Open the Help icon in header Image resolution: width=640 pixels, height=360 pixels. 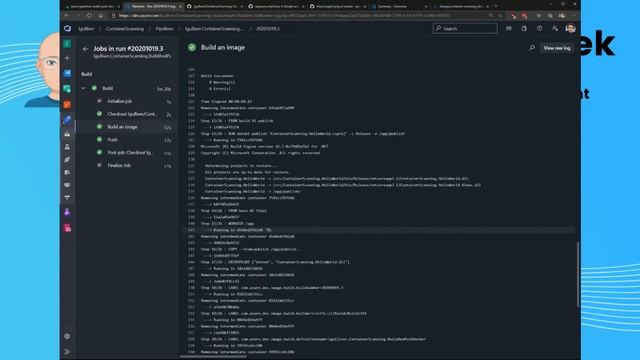[x=540, y=29]
